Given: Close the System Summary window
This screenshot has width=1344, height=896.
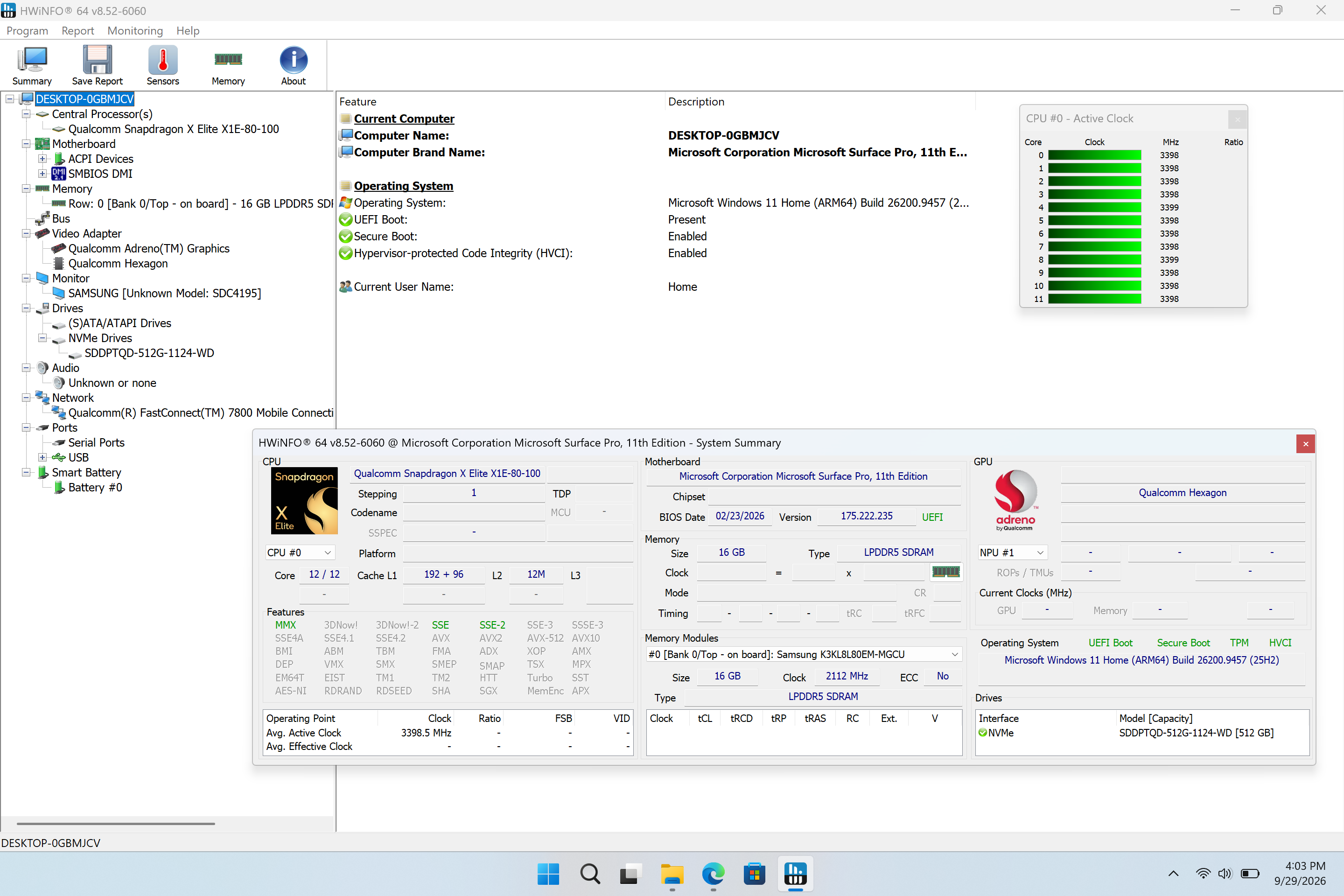Looking at the screenshot, I should point(1305,443).
